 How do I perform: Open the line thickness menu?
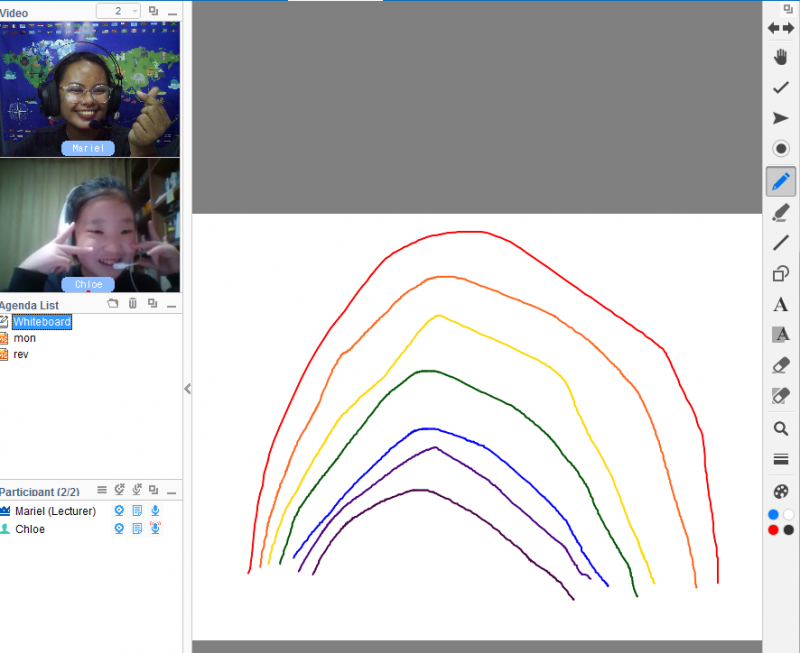781,459
